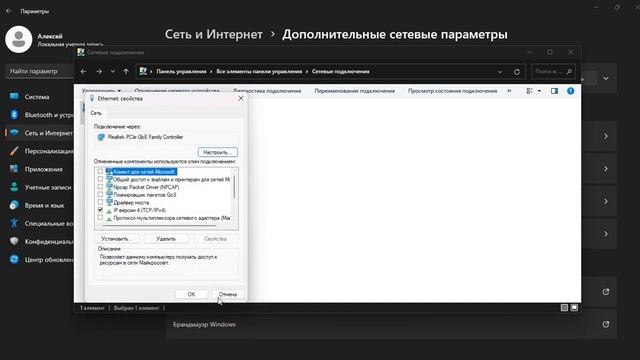
Task: Select Планировщик пакетов QoS list item
Action: pyautogui.click(x=144, y=195)
